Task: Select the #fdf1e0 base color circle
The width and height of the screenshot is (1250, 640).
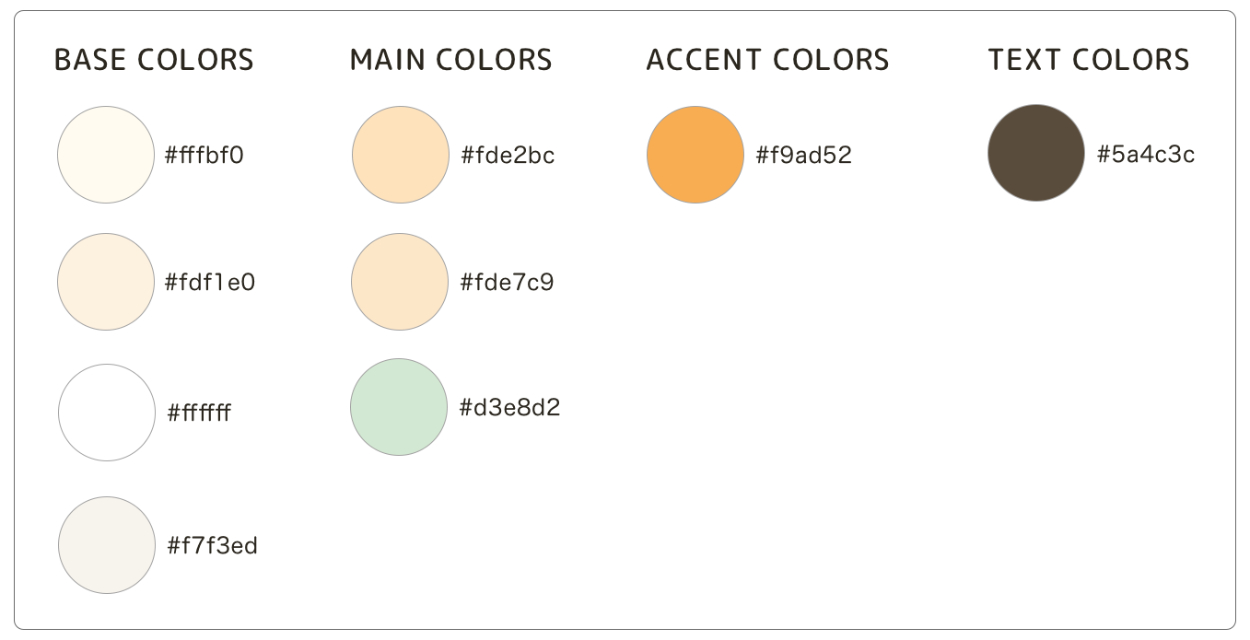Action: (x=106, y=282)
